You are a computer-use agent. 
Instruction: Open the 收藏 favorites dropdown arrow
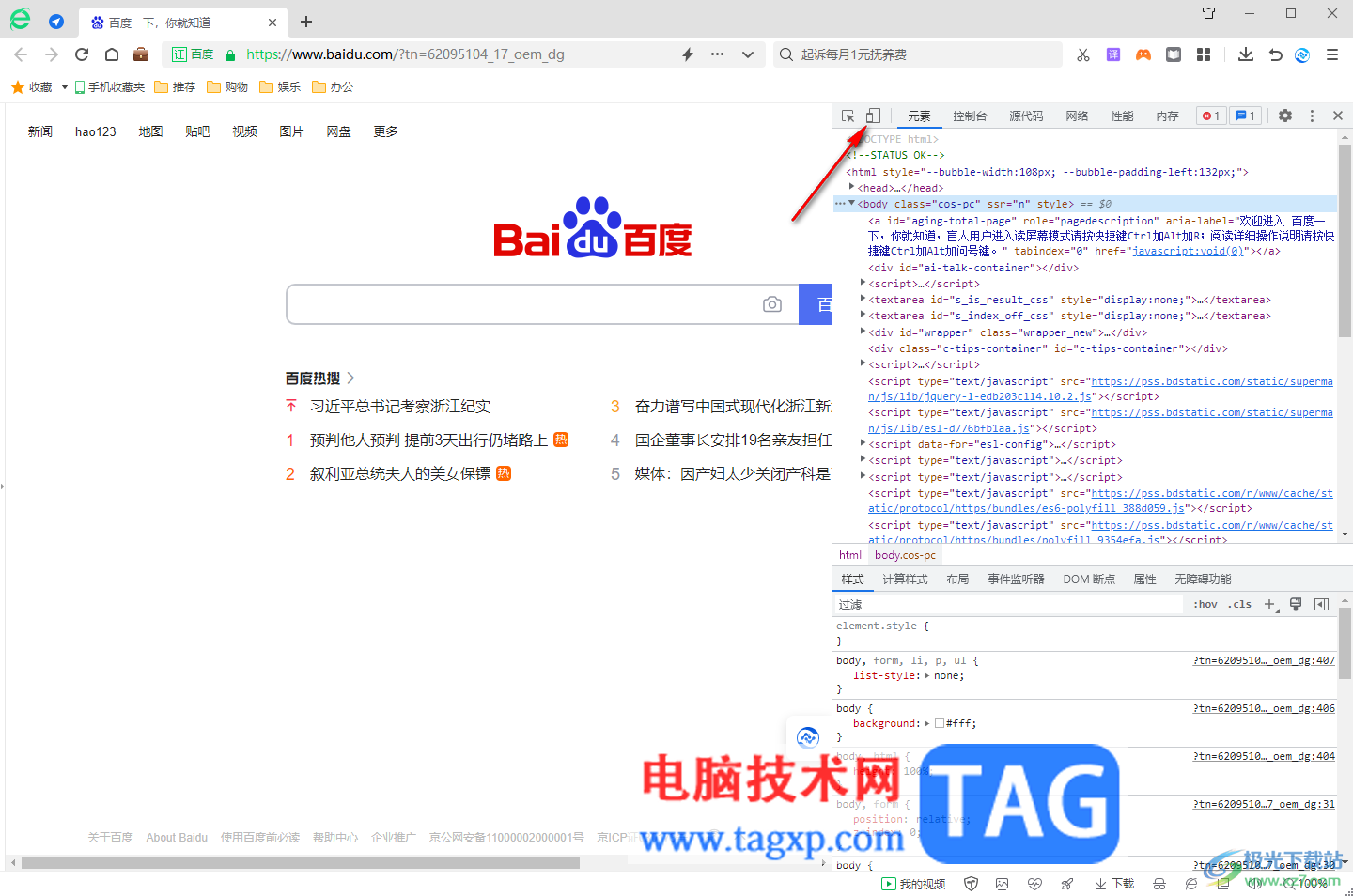click(64, 87)
